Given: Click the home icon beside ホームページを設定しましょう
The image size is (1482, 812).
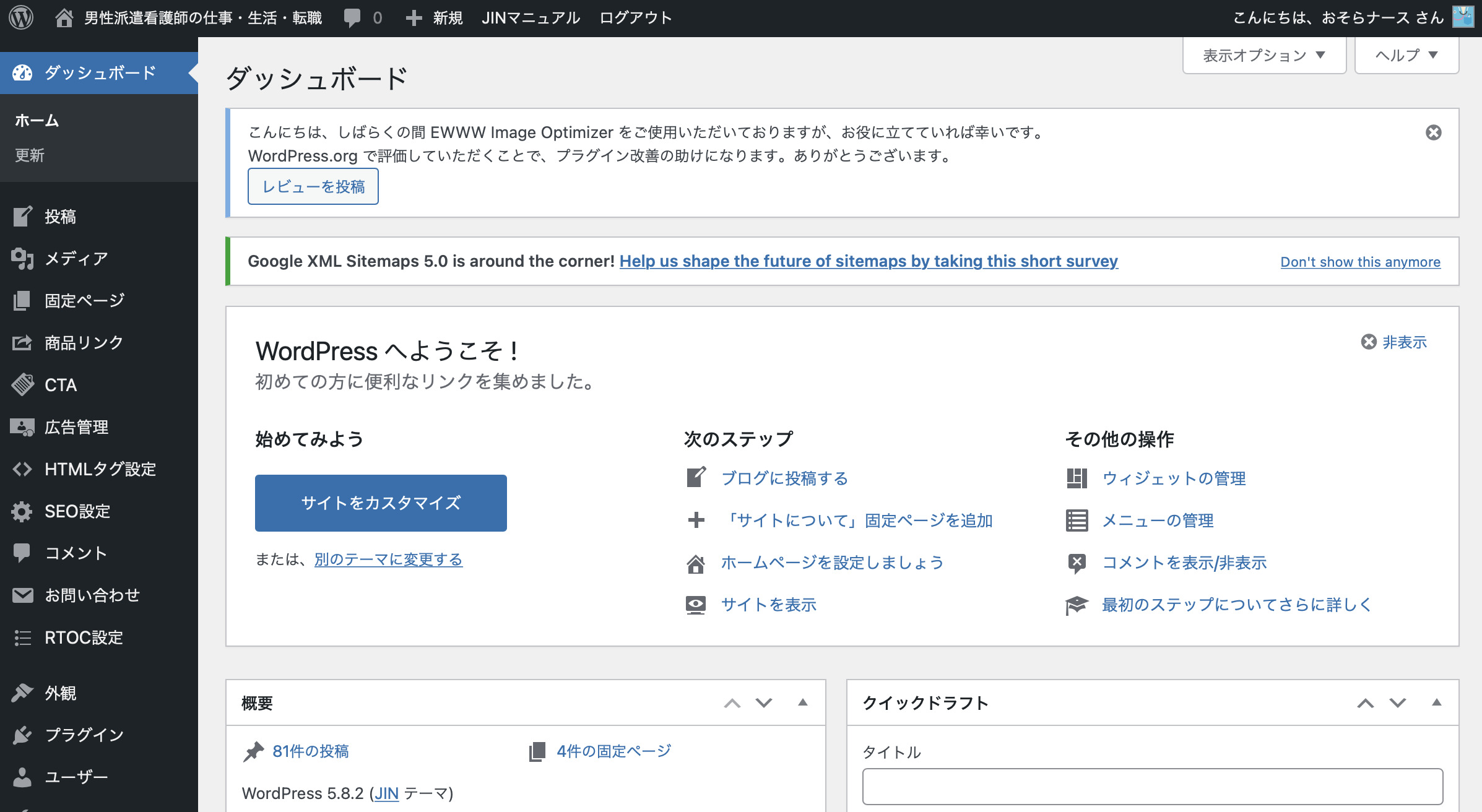Looking at the screenshot, I should 696,564.
